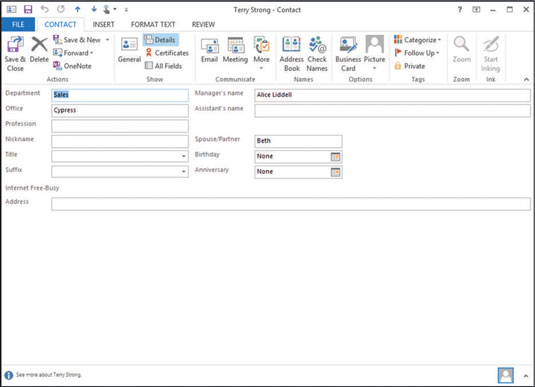Show Certificates view
Image resolution: width=535 pixels, height=387 pixels.
click(x=167, y=53)
